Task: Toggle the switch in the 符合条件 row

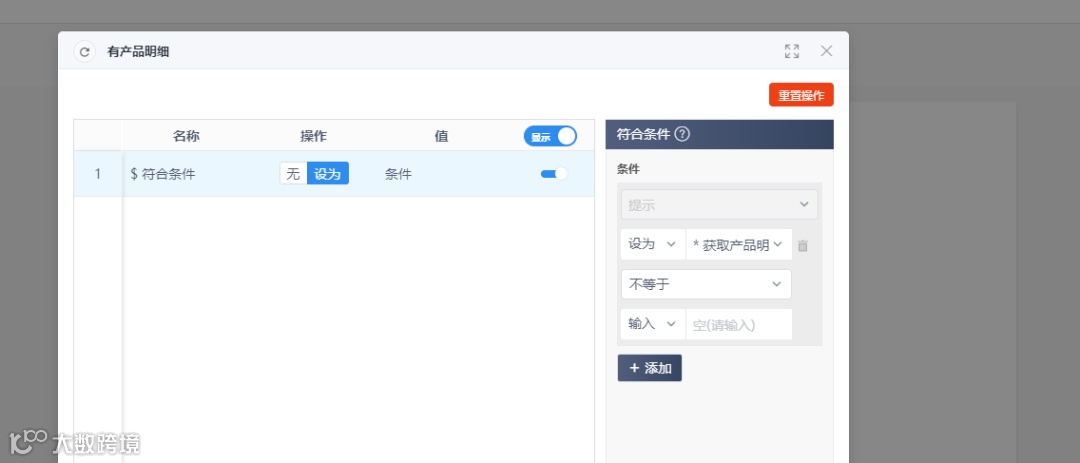Action: pos(554,174)
